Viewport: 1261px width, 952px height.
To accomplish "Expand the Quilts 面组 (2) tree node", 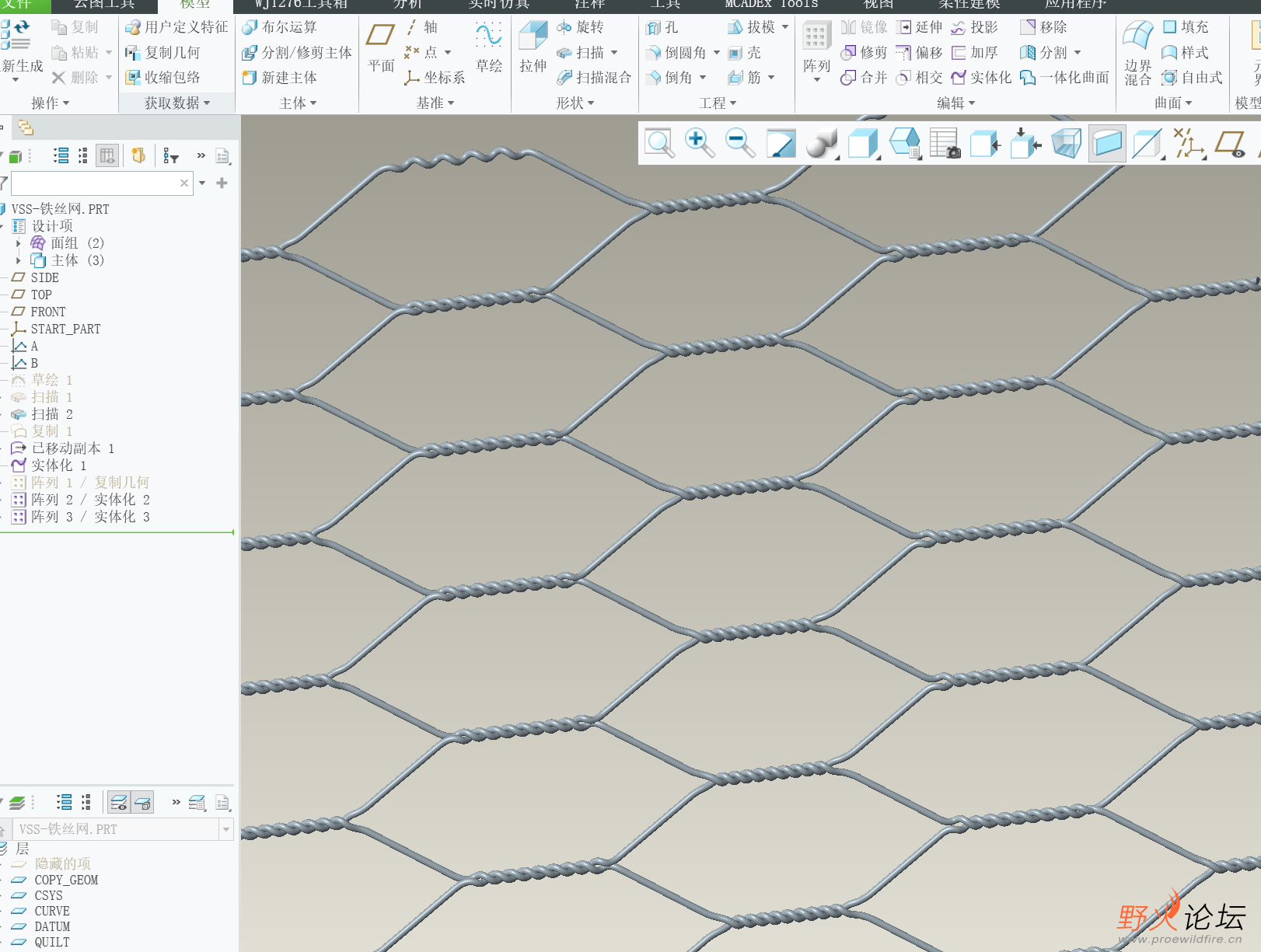I will (19, 243).
